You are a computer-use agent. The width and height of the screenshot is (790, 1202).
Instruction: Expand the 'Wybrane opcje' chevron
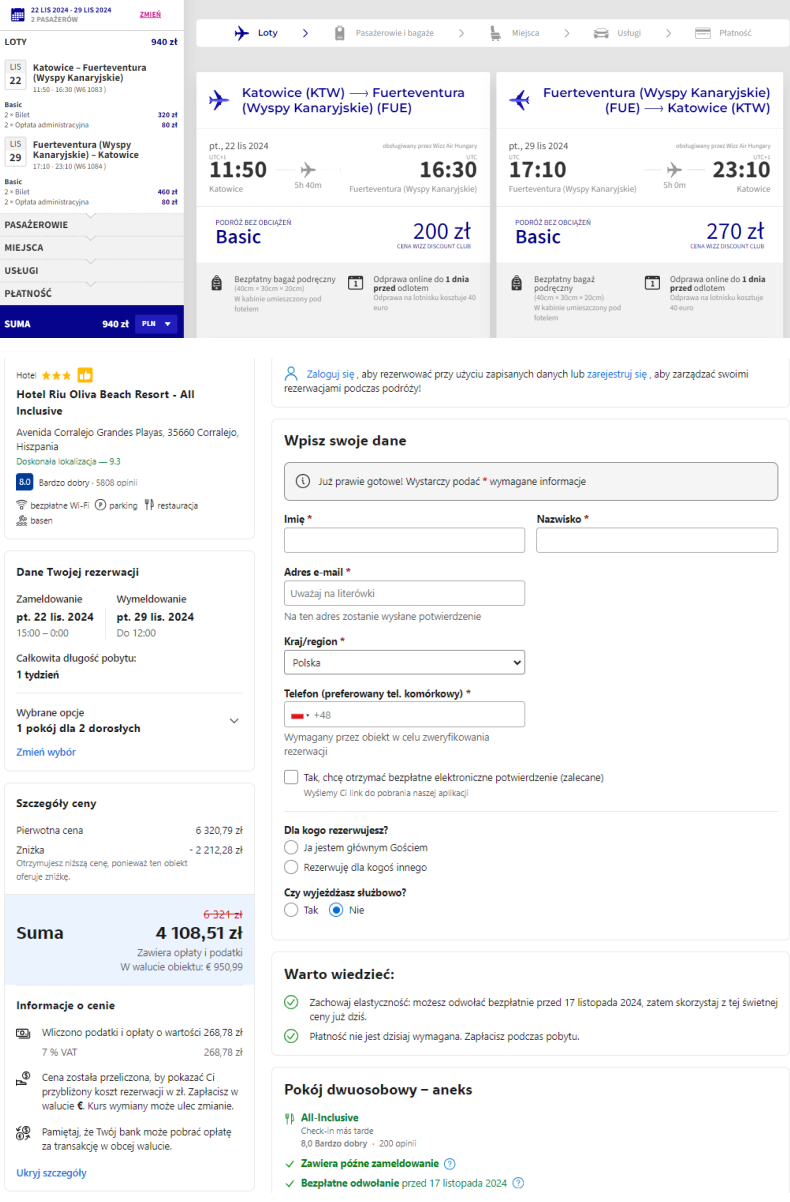pyautogui.click(x=235, y=720)
